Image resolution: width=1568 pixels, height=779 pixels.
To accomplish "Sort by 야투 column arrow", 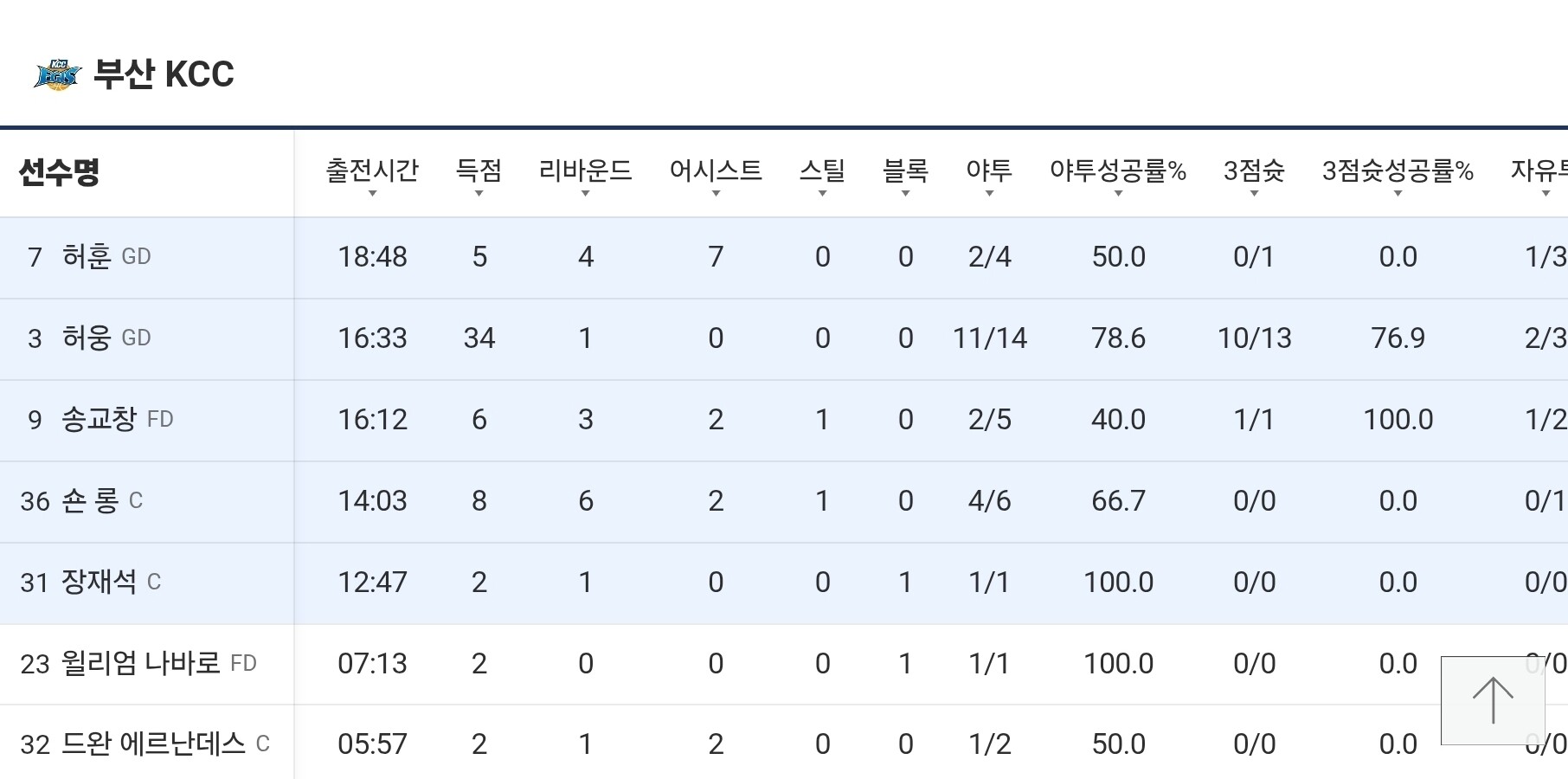I will [989, 193].
